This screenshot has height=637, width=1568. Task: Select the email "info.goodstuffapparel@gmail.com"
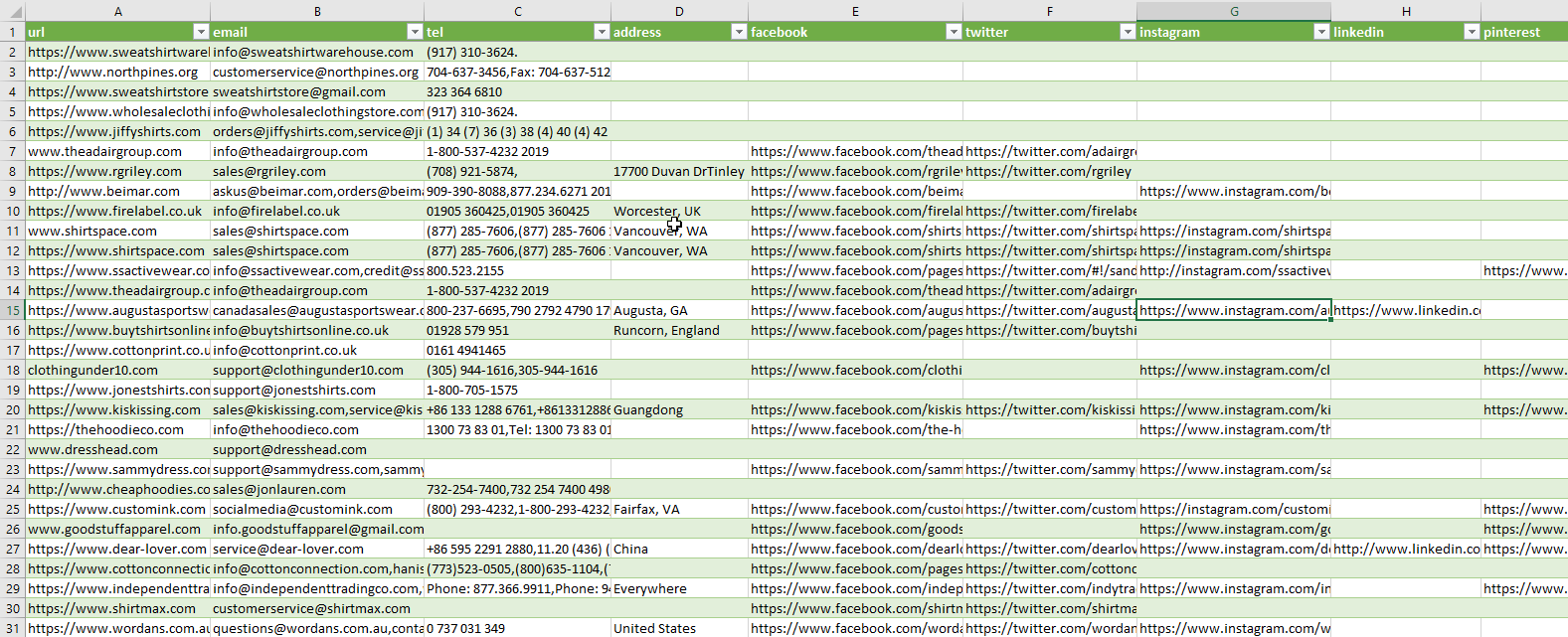tap(317, 529)
